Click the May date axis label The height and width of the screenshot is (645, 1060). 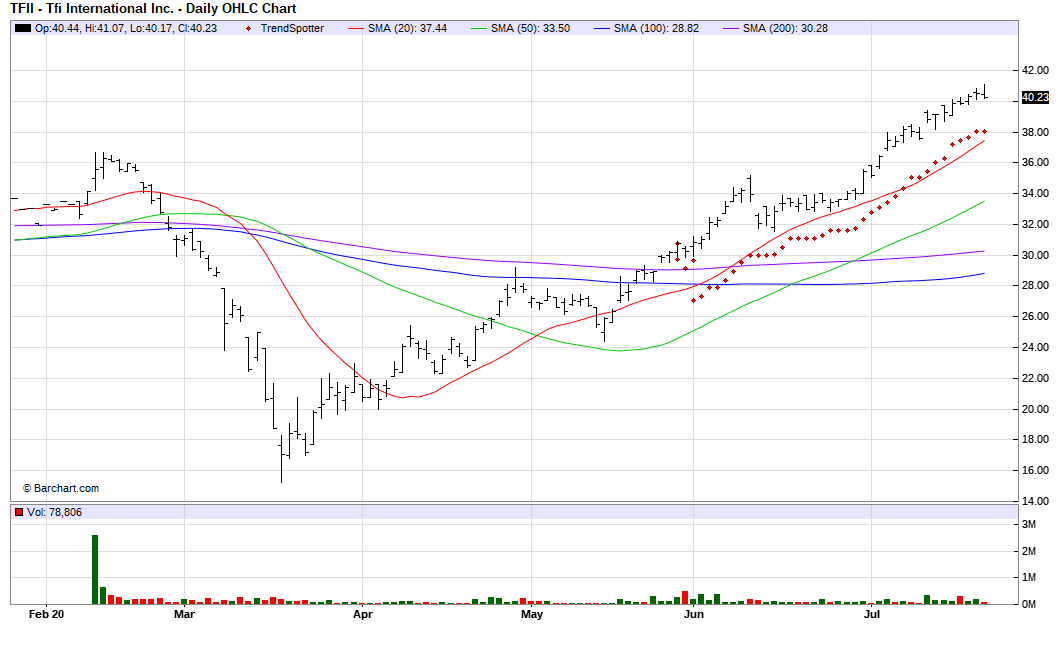point(532,614)
